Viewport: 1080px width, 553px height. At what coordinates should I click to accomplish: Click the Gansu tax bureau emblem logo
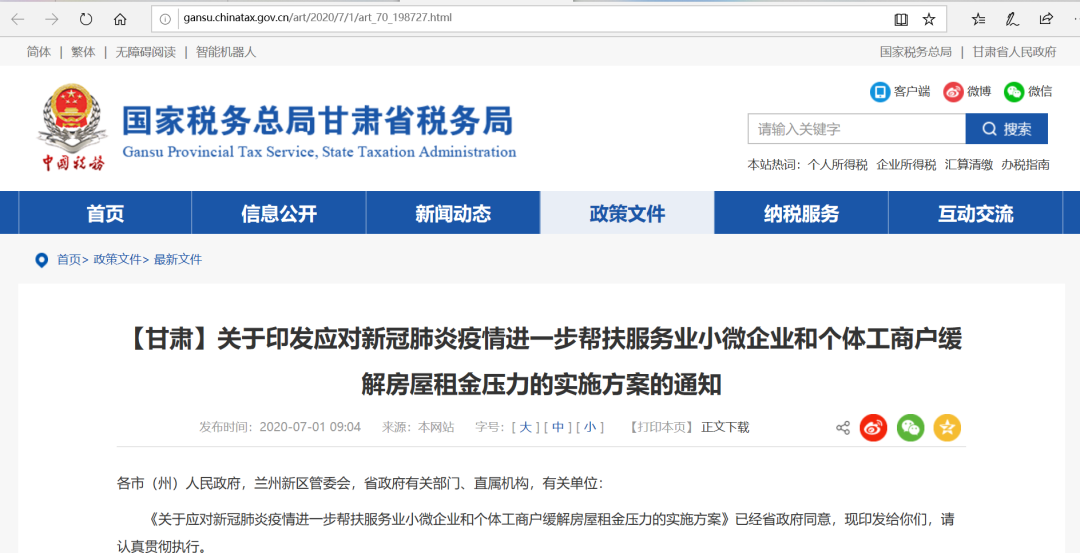point(72,127)
